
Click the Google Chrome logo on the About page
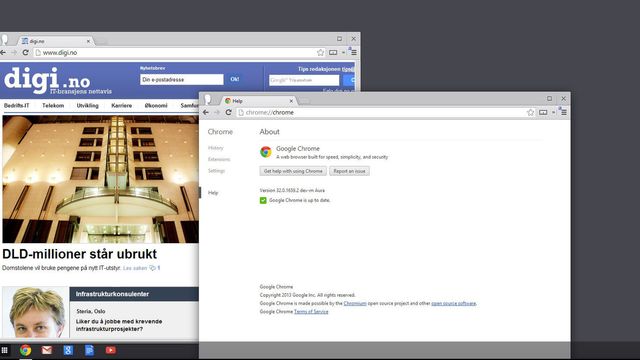coord(266,152)
